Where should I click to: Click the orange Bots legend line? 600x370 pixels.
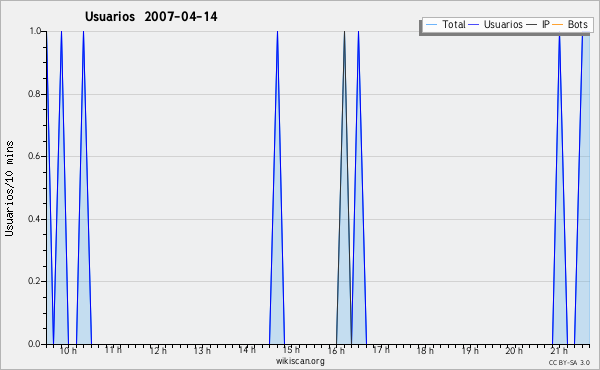558,25
